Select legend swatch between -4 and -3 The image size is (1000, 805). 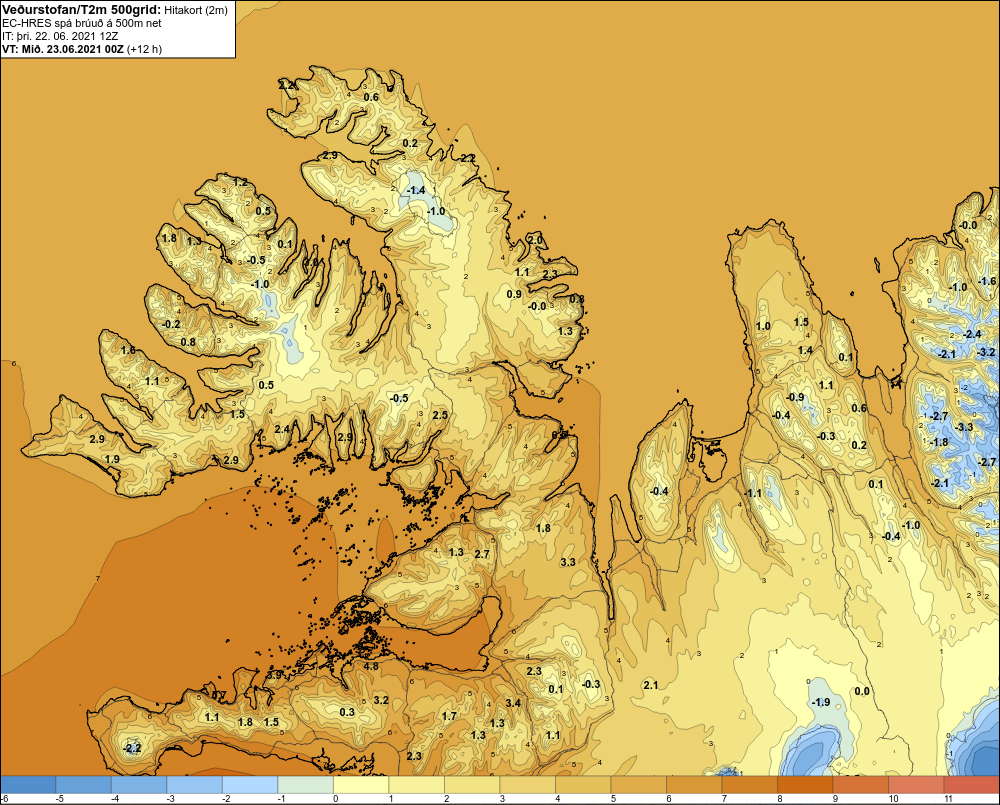[x=139, y=785]
